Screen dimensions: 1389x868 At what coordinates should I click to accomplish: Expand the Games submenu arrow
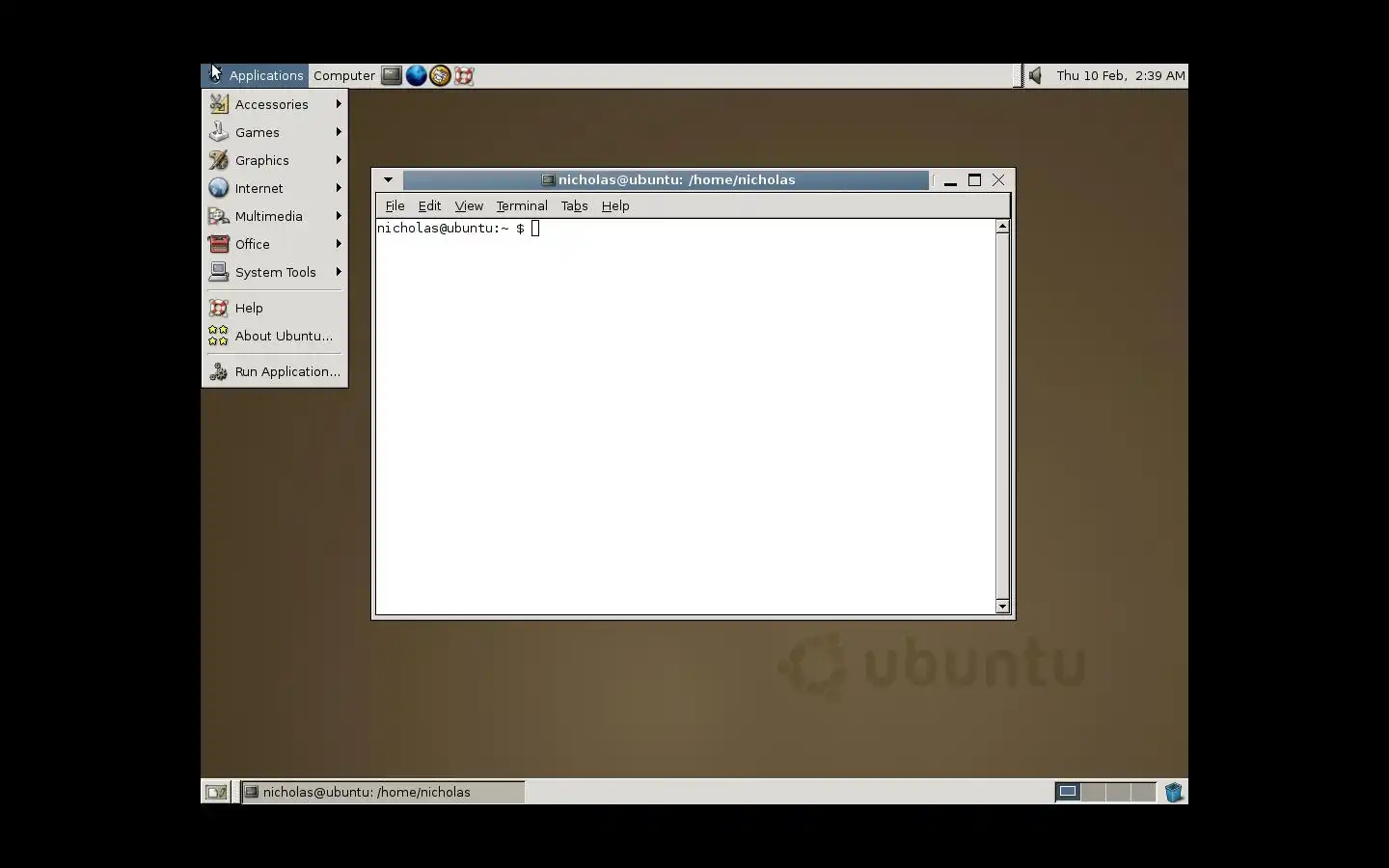(x=339, y=132)
